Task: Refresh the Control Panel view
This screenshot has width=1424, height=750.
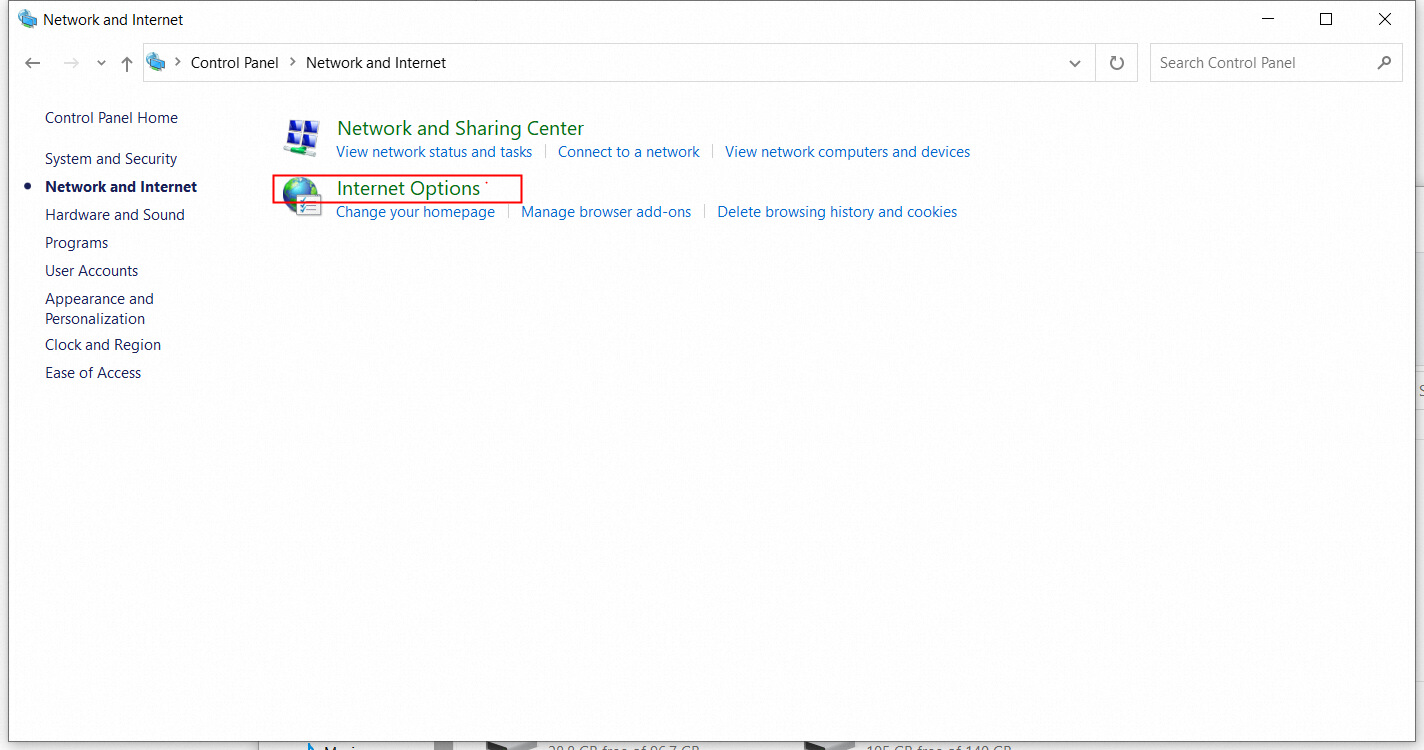Action: point(1117,63)
